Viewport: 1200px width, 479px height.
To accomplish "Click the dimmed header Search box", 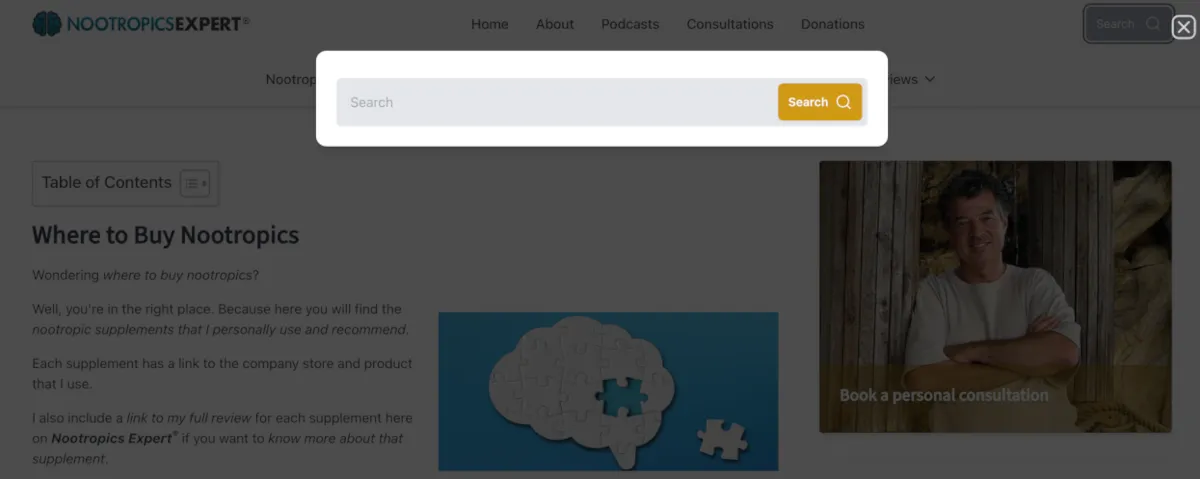I will tap(1127, 24).
